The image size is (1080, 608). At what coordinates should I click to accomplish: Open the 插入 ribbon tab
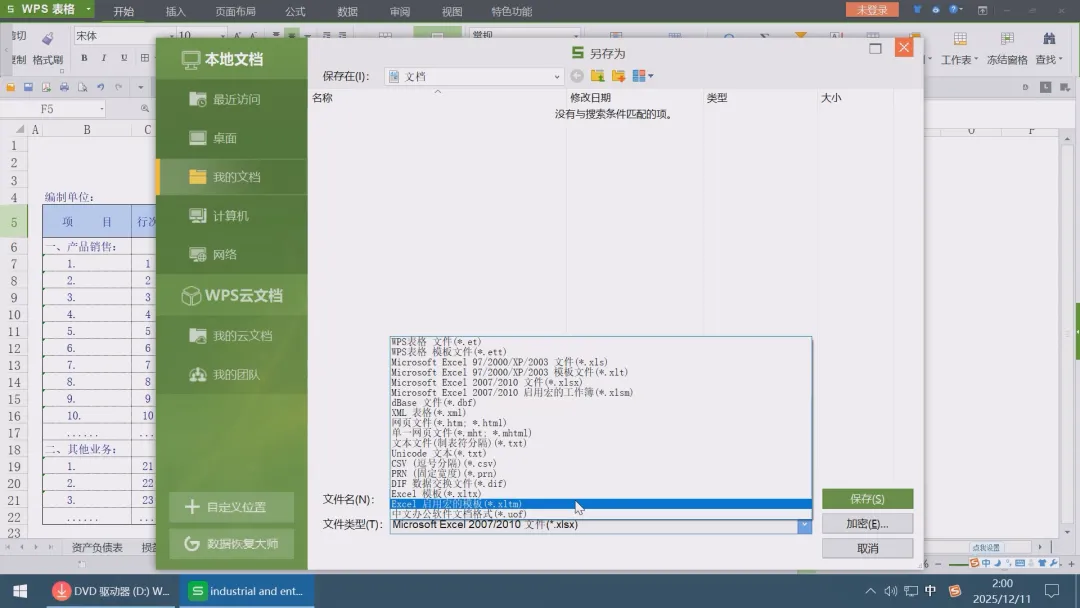click(x=176, y=11)
